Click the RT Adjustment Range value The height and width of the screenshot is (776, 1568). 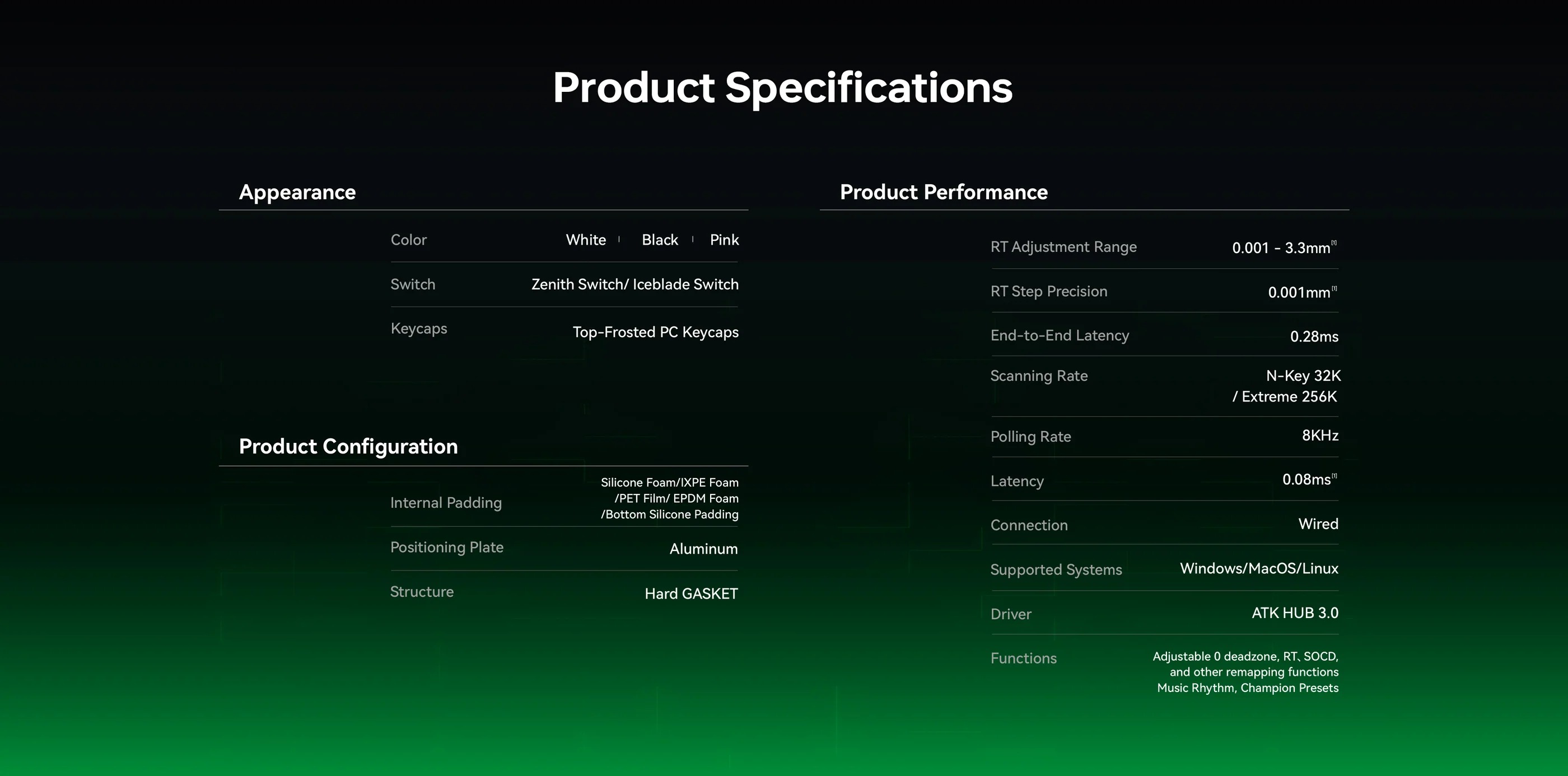1280,249
